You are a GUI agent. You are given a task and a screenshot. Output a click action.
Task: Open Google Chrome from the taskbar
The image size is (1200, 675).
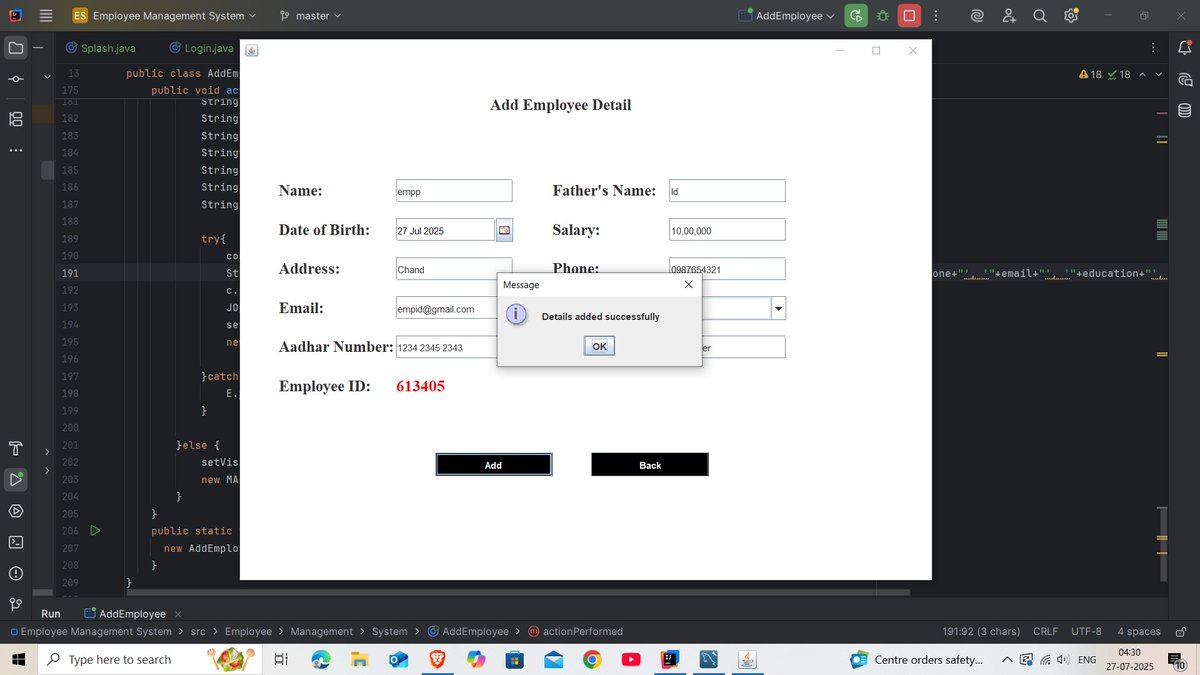coord(592,660)
